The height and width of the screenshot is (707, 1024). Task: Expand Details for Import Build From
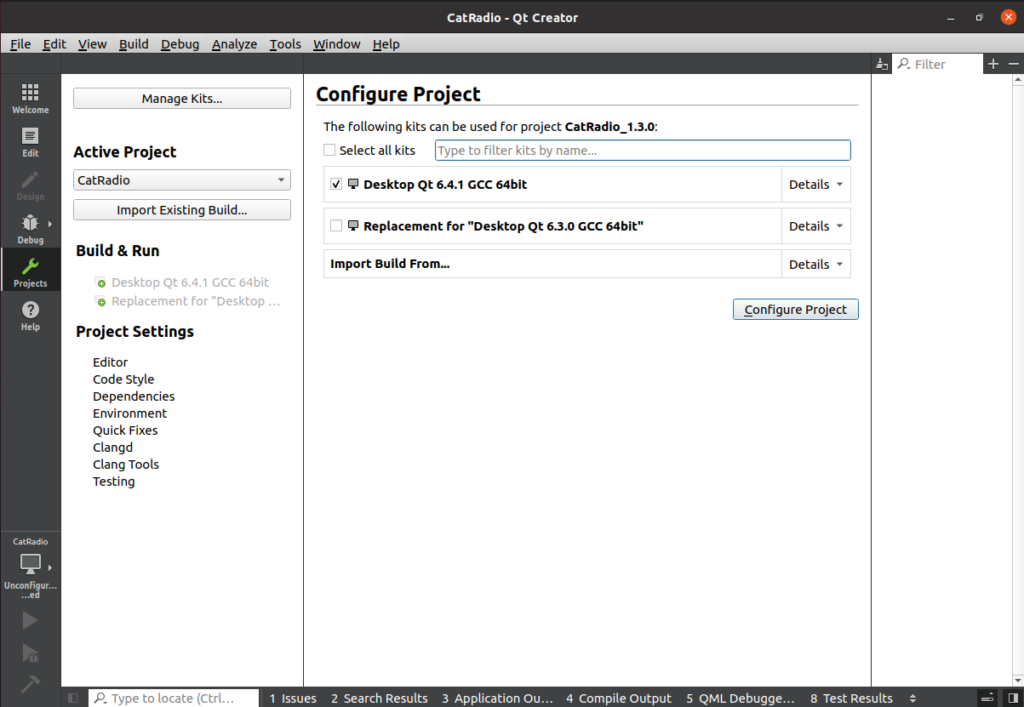point(816,264)
